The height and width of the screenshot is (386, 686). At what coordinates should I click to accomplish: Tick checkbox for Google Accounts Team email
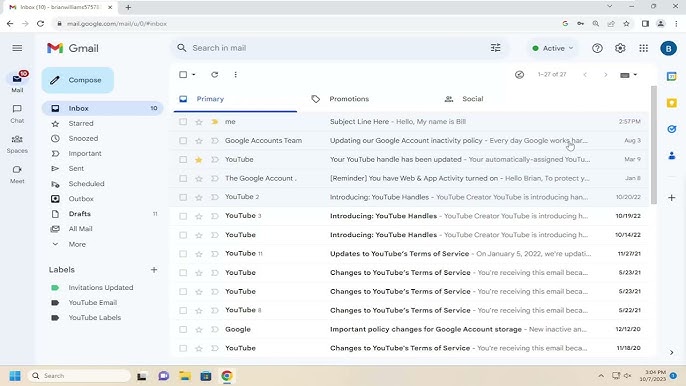[183, 140]
